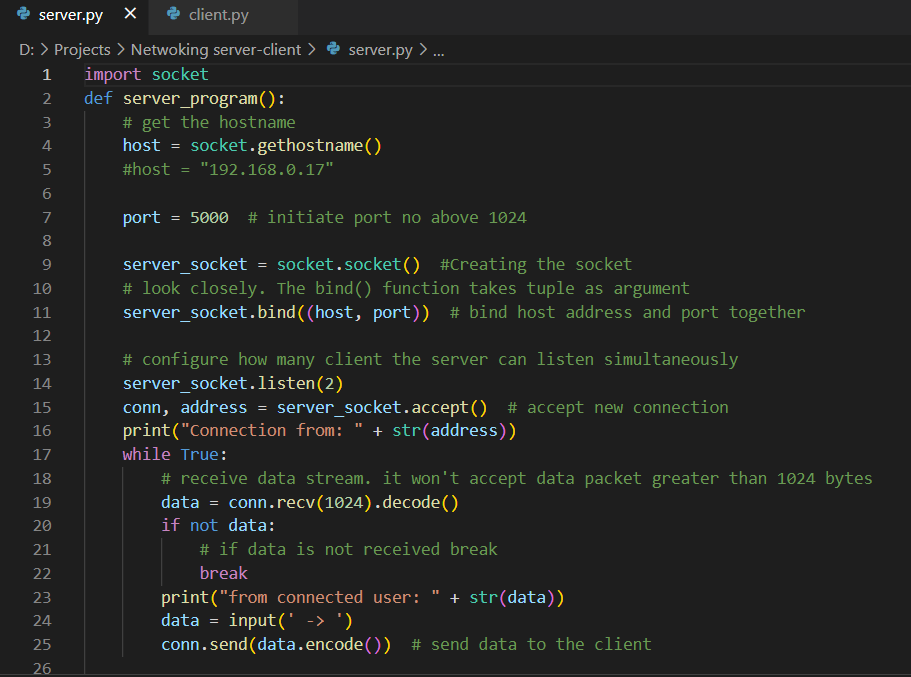Click comment '# accept new connection'
This screenshot has width=911, height=677.
click(618, 407)
